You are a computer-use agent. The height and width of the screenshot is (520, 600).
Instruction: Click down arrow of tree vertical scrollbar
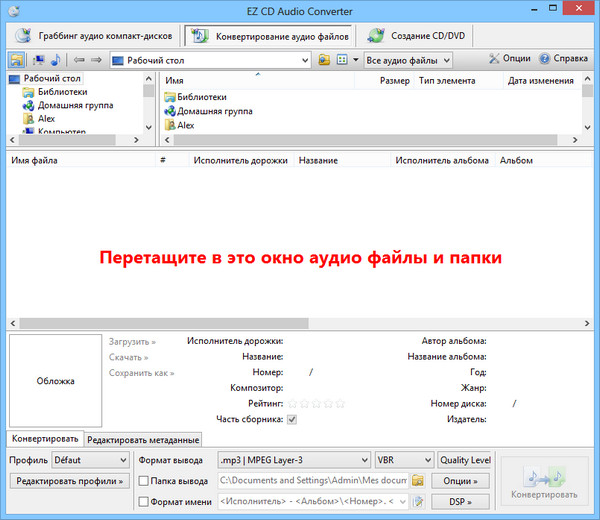click(149, 127)
